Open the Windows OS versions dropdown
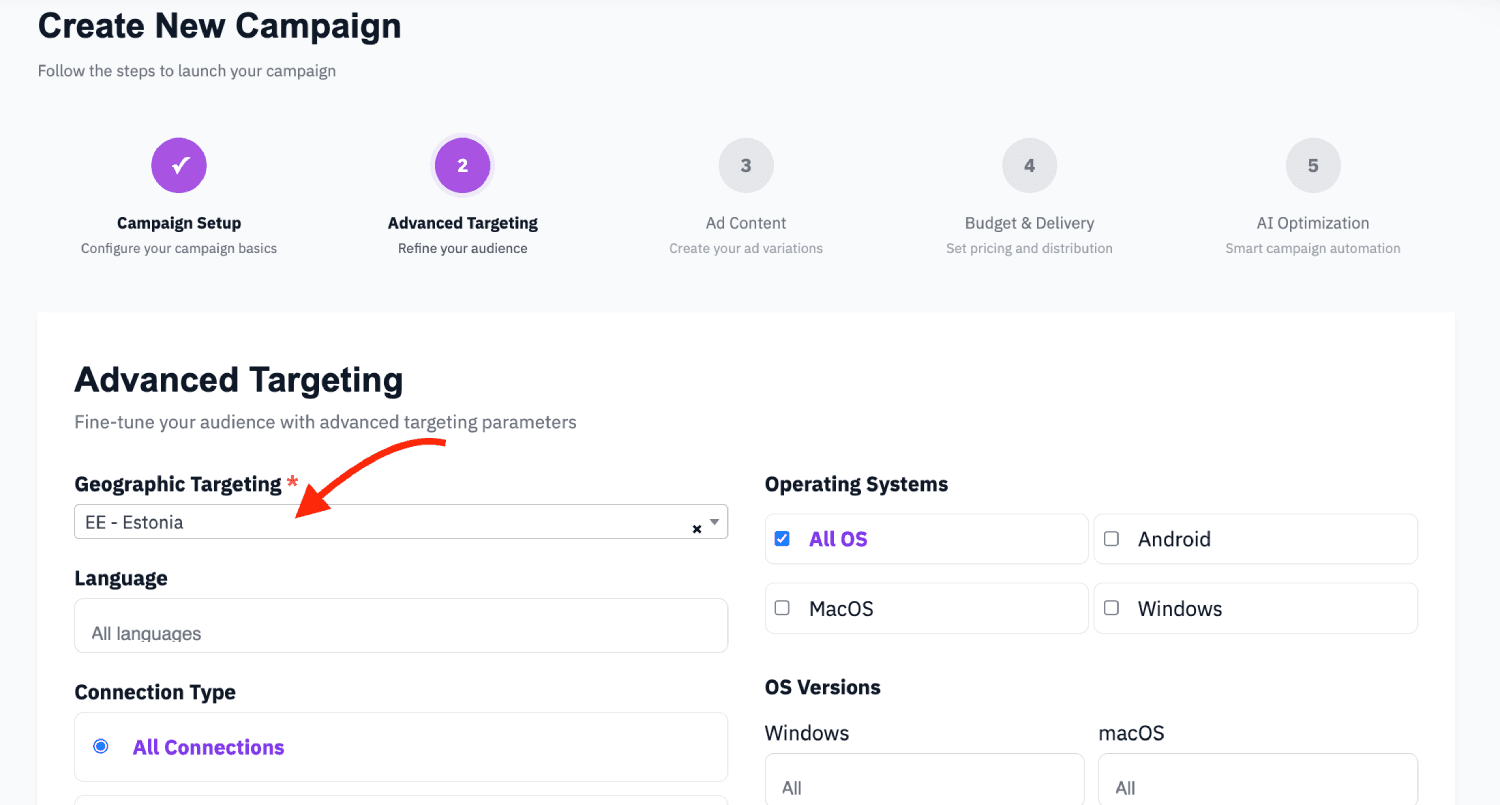Screen dimensions: 1500x805 pyautogui.click(x=925, y=780)
